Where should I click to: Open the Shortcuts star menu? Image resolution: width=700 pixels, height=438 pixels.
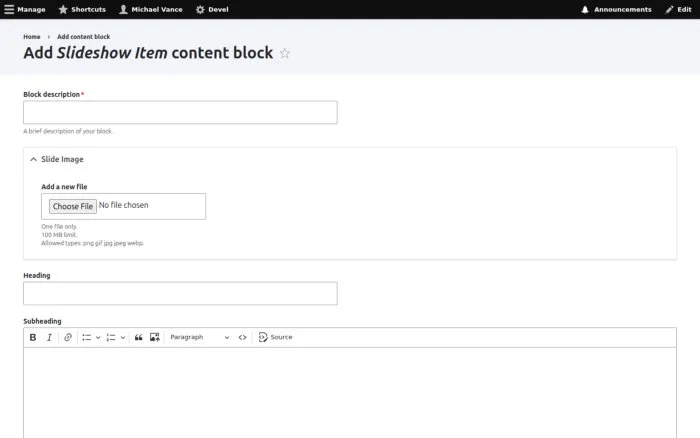[x=82, y=9]
